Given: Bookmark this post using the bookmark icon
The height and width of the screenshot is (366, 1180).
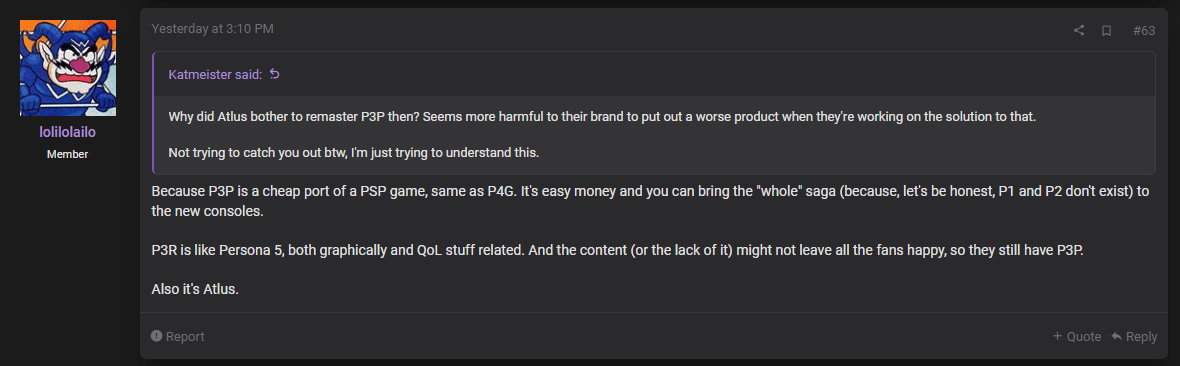Looking at the screenshot, I should point(1106,30).
